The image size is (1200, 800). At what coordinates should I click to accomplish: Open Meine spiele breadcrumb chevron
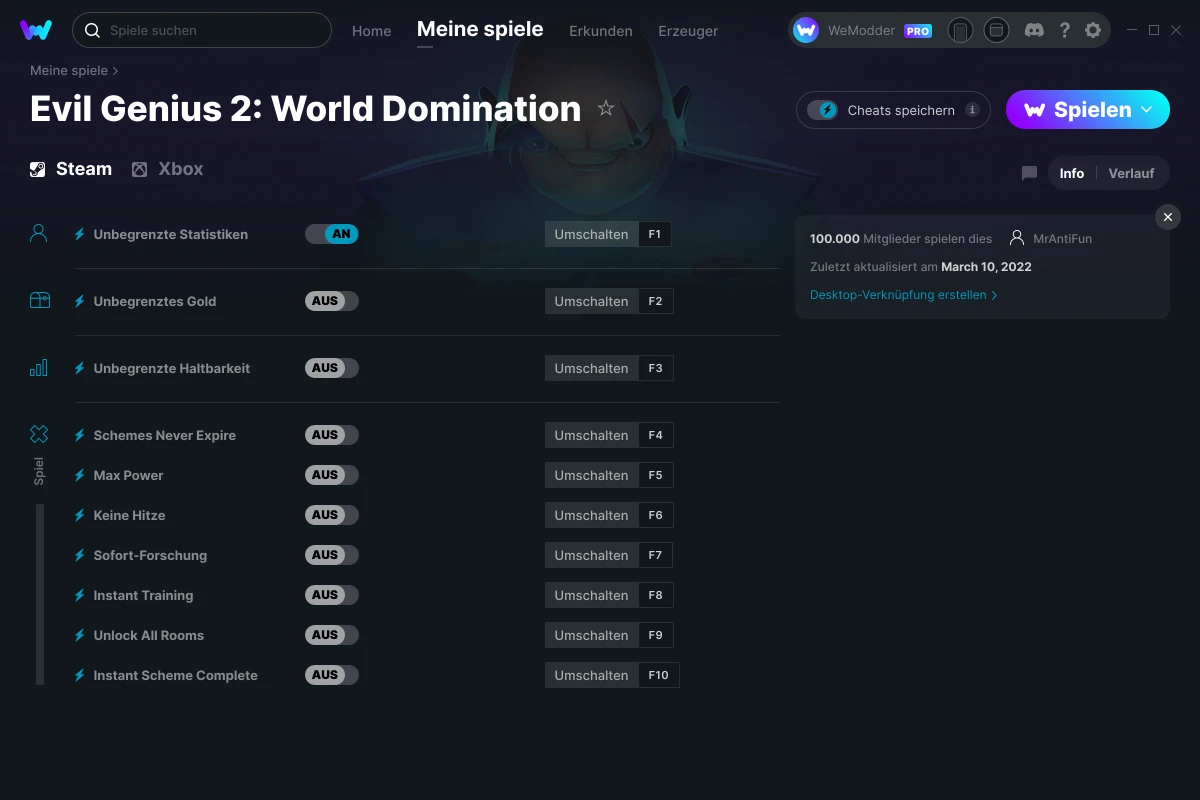tap(115, 71)
